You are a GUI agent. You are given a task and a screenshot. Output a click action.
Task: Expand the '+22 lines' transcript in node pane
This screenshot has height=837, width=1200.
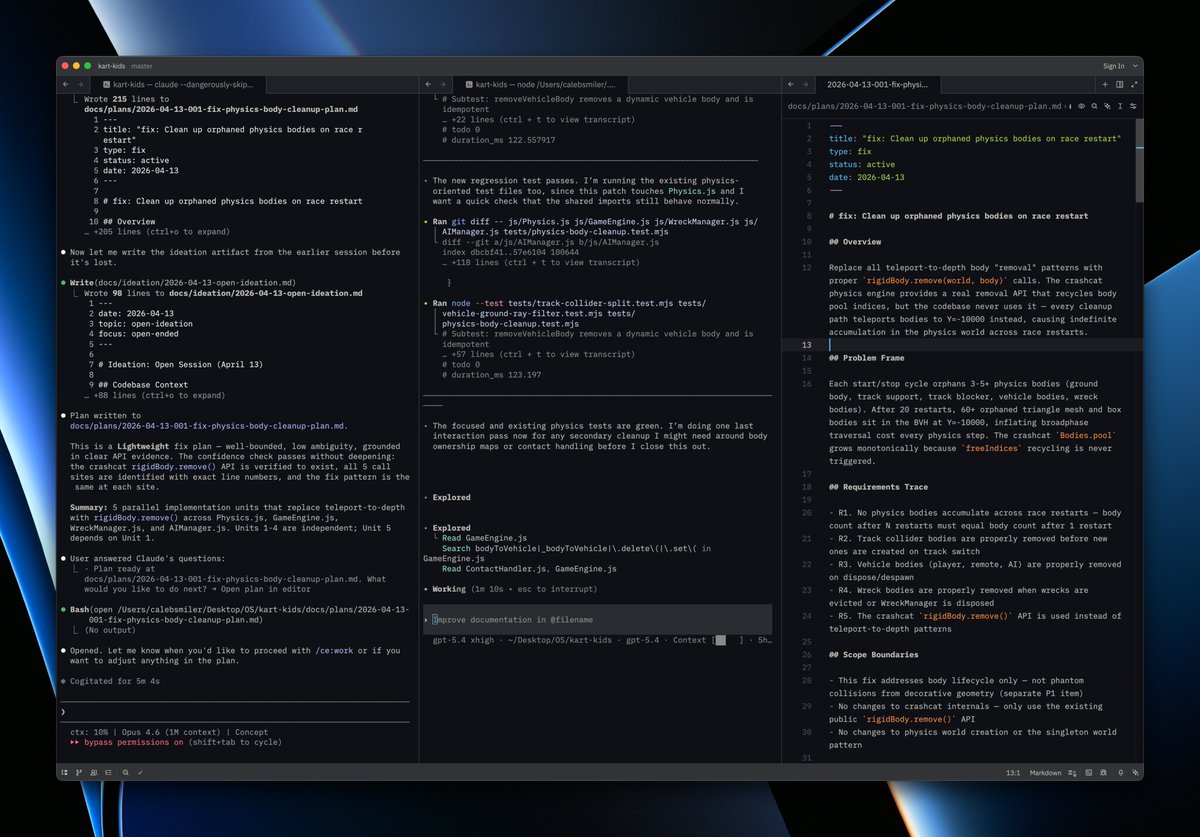coord(538,119)
